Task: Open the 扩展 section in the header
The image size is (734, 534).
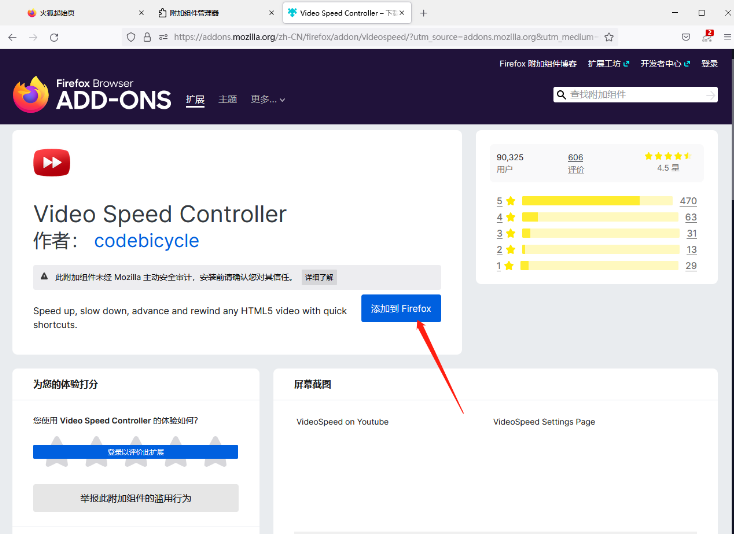Action: click(x=195, y=100)
